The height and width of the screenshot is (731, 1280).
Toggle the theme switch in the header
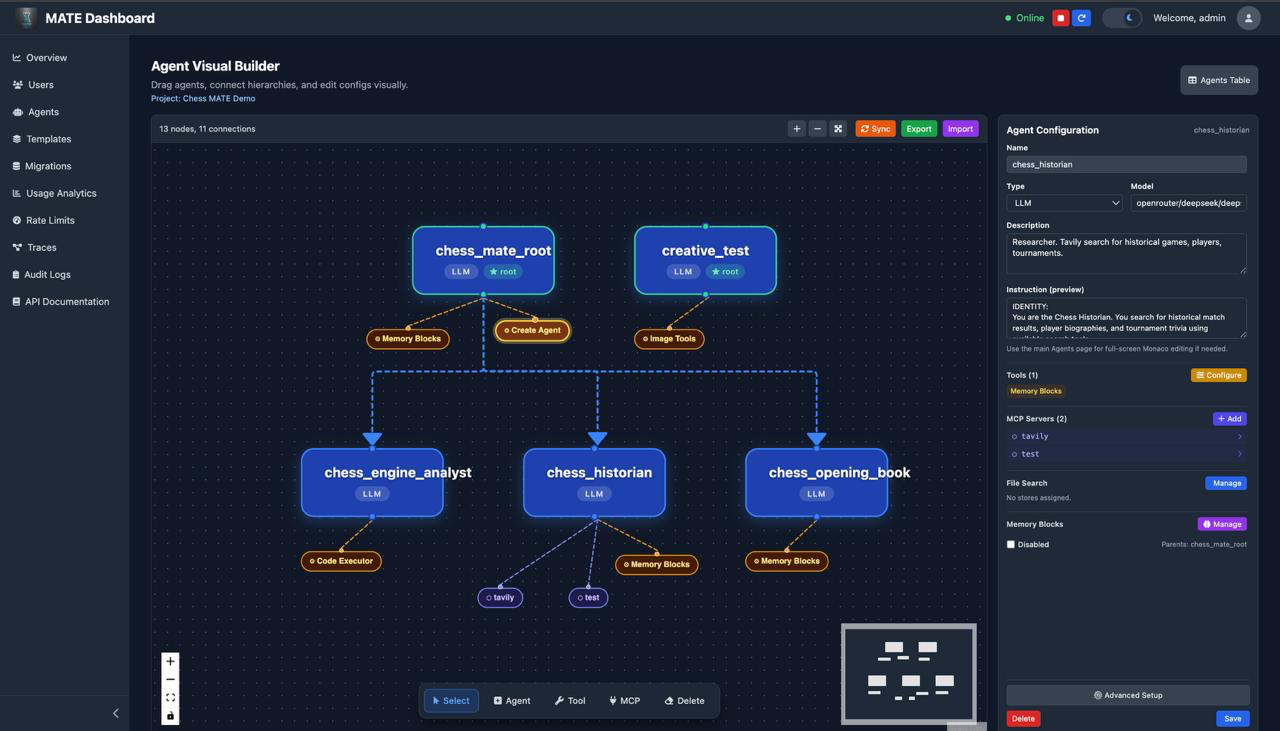click(x=1121, y=17)
